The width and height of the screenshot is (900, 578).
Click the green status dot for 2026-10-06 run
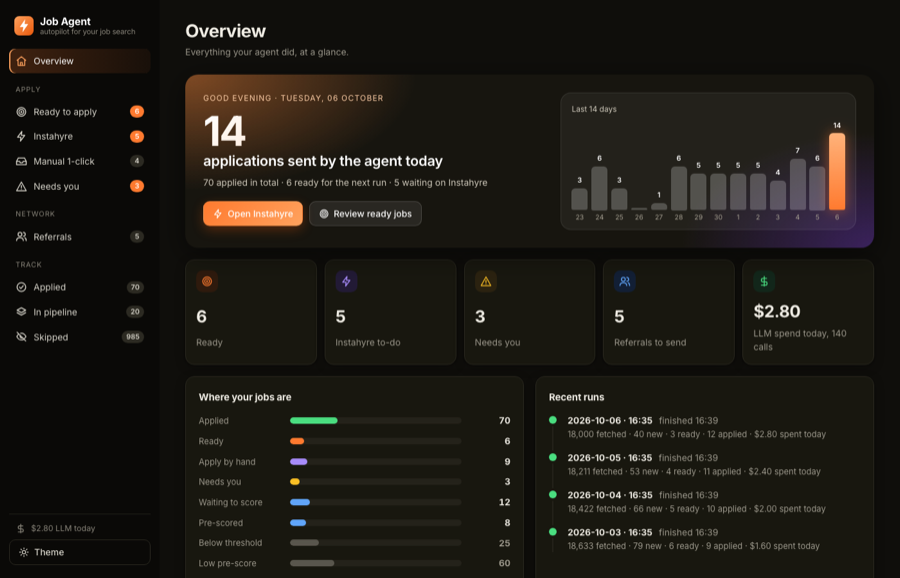click(x=553, y=420)
